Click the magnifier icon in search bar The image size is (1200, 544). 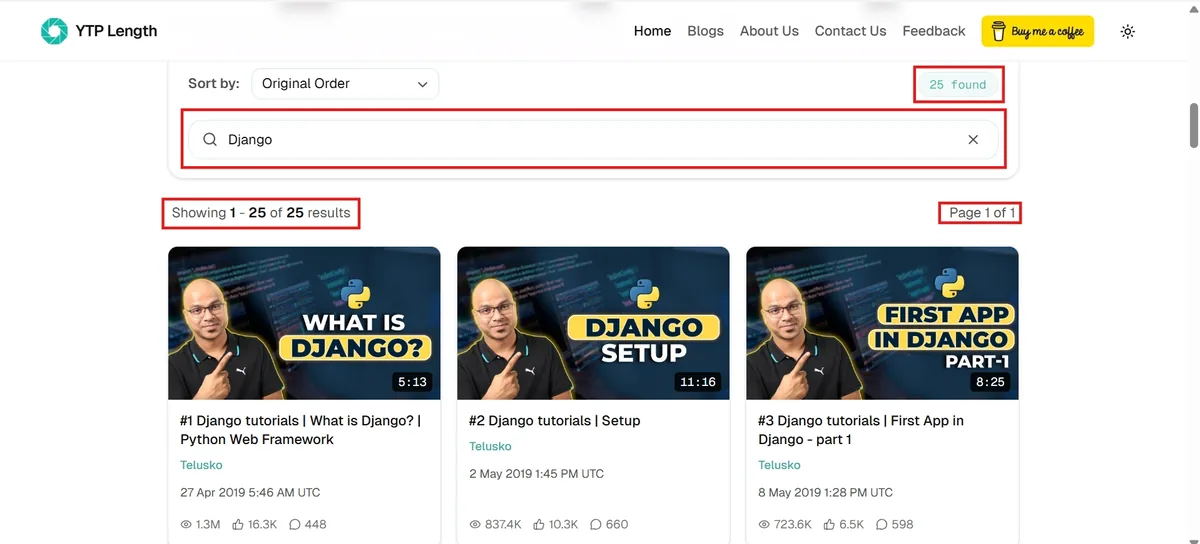tap(210, 140)
